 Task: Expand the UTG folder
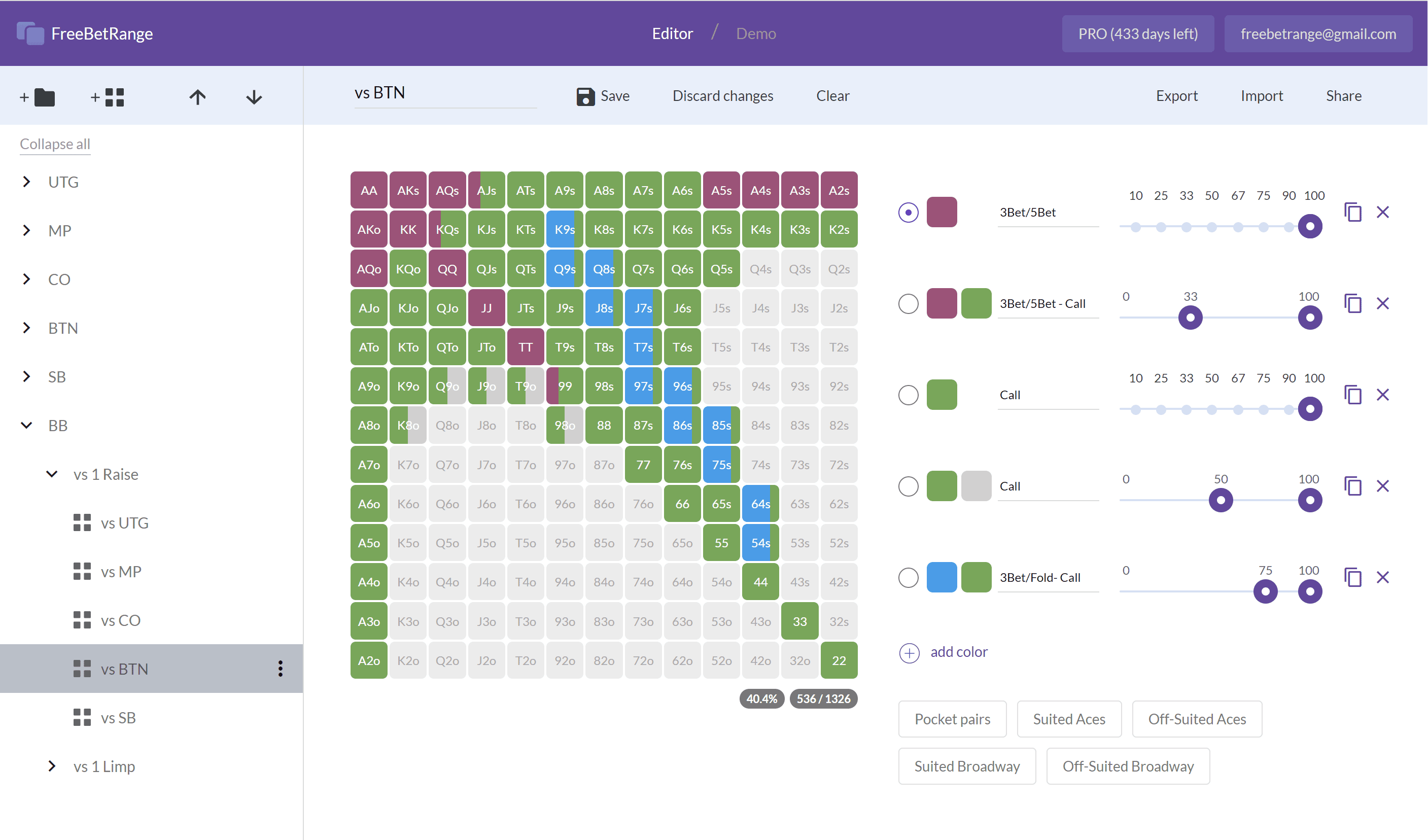click(x=27, y=182)
